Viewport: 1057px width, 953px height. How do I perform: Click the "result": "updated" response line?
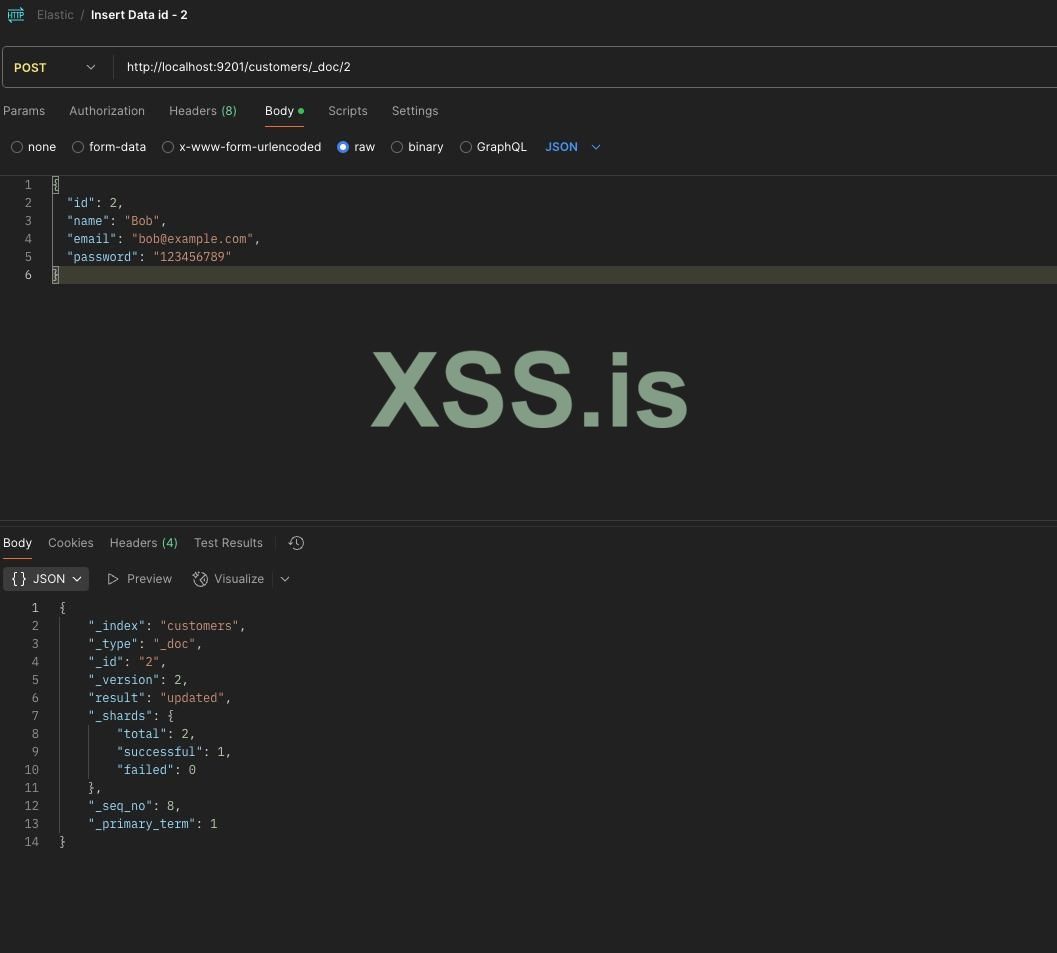coord(160,698)
